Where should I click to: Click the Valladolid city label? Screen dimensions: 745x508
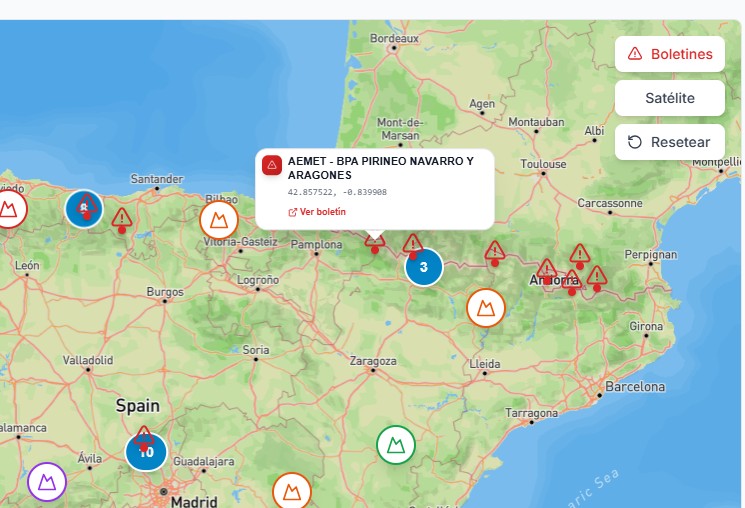88,360
